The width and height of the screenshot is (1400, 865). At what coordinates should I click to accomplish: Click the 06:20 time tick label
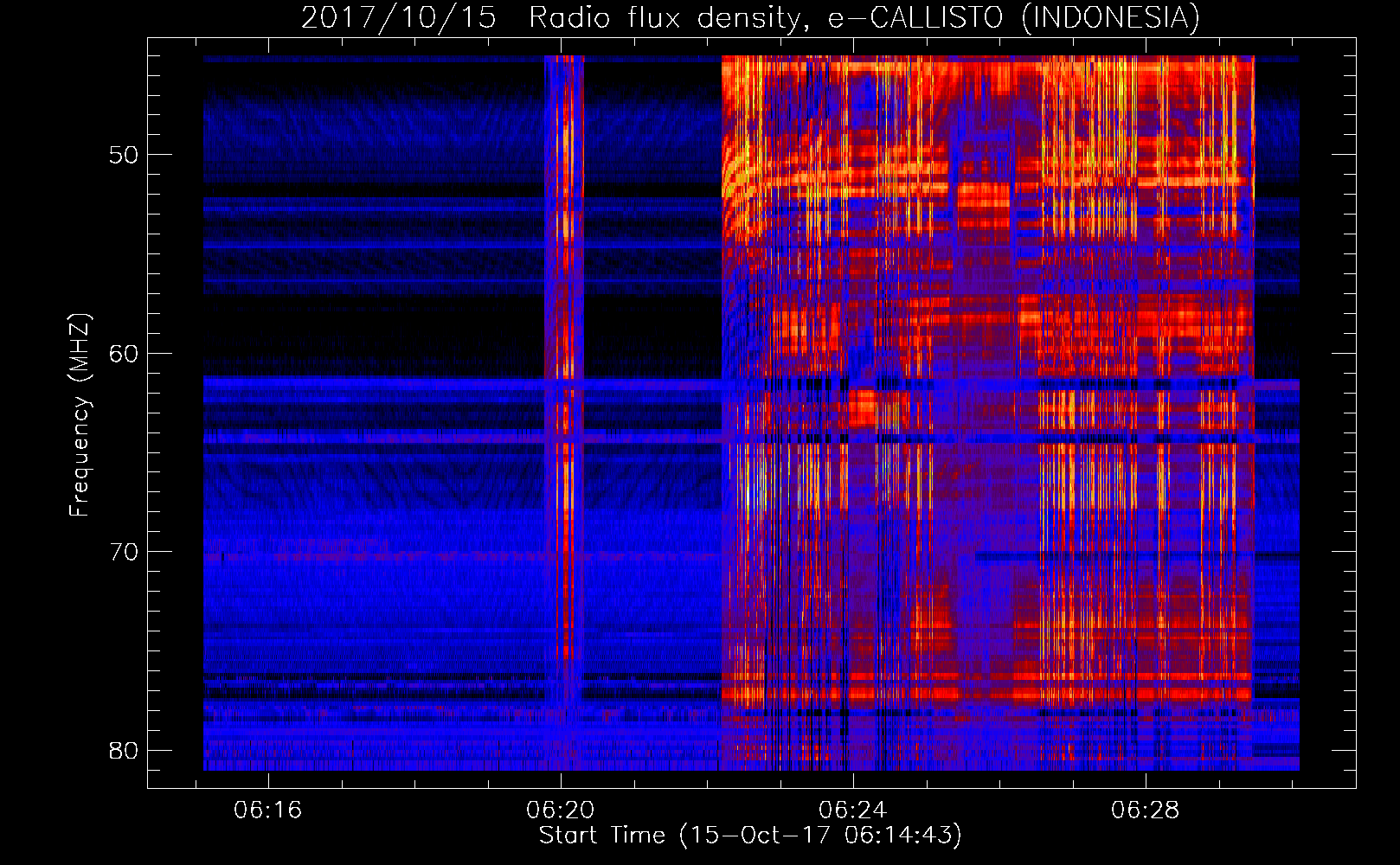pos(560,811)
